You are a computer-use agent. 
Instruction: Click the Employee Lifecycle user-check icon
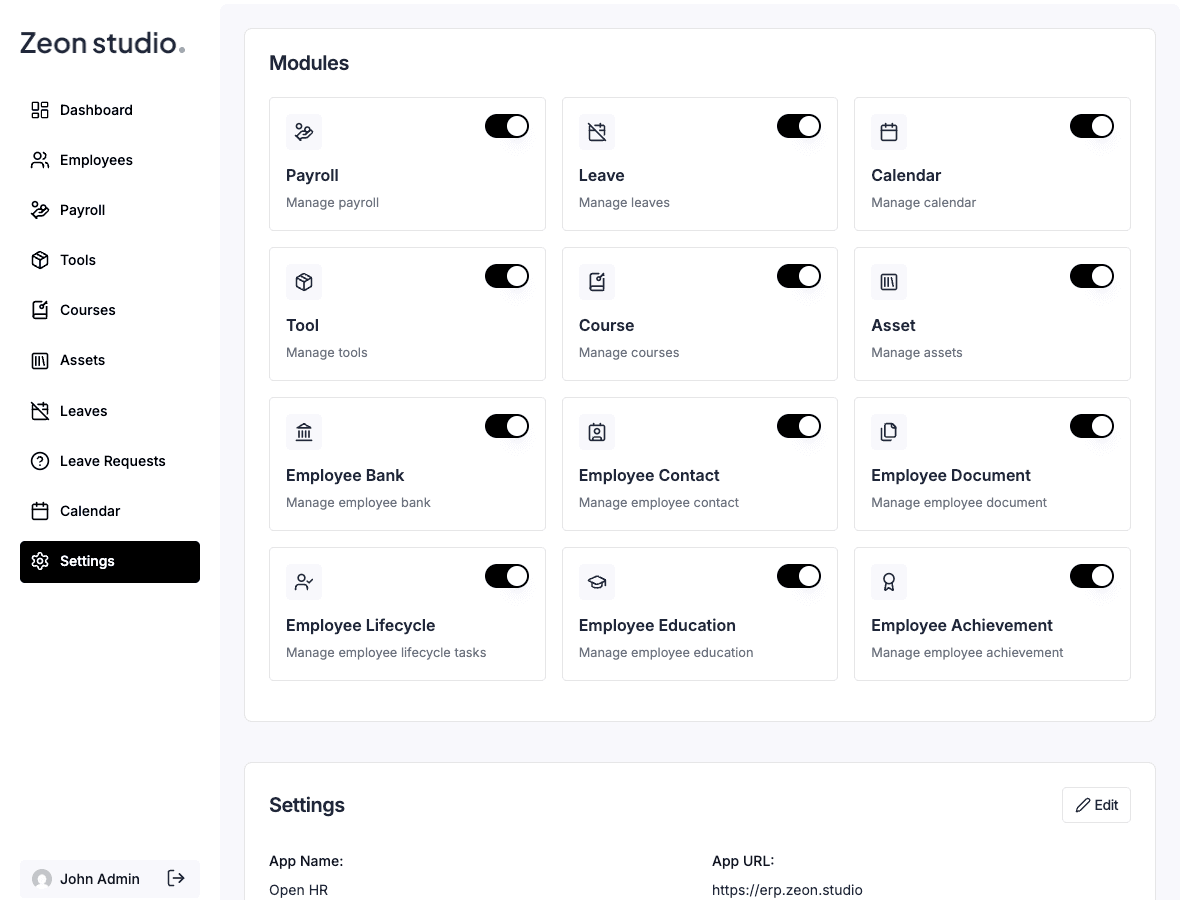304,582
